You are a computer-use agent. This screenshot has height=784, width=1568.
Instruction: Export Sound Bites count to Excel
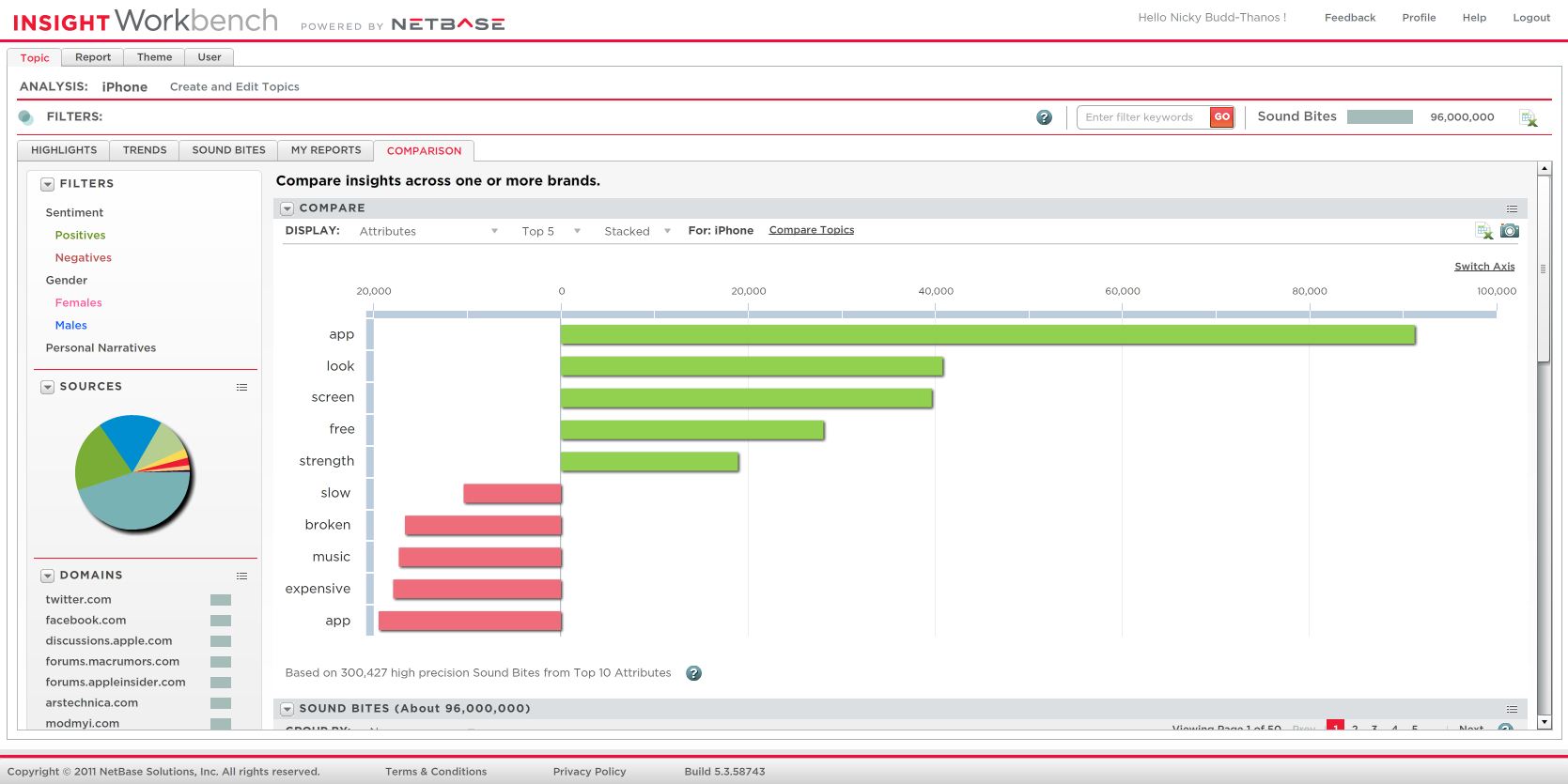pyautogui.click(x=1529, y=117)
